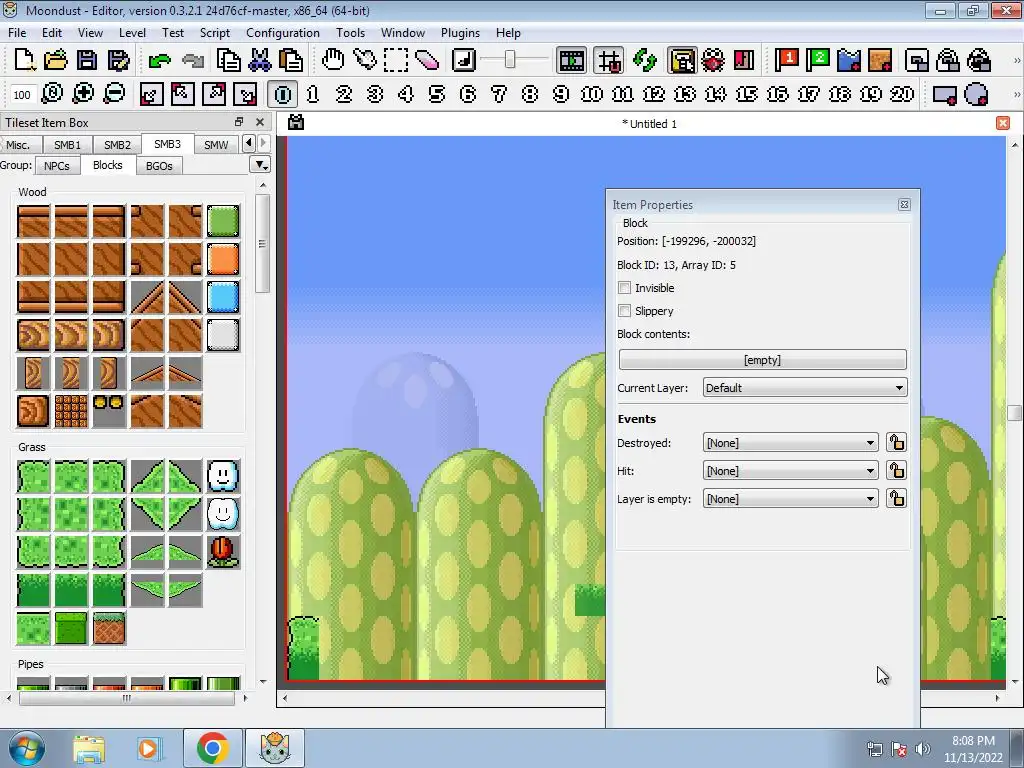Activate the pink eraser tool
Image resolution: width=1024 pixels, height=768 pixels.
point(427,60)
